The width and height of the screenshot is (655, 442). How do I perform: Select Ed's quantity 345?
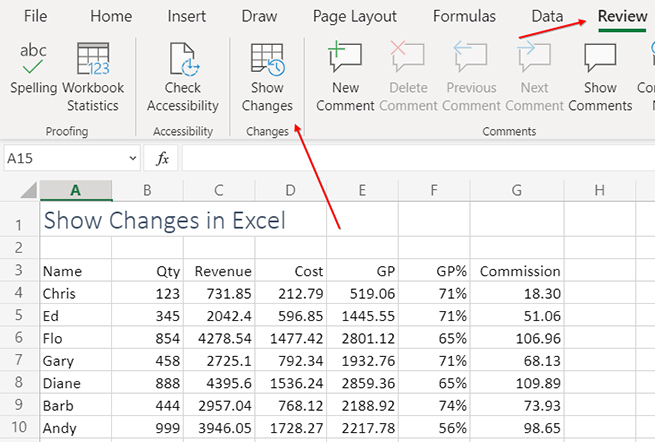[x=147, y=315]
